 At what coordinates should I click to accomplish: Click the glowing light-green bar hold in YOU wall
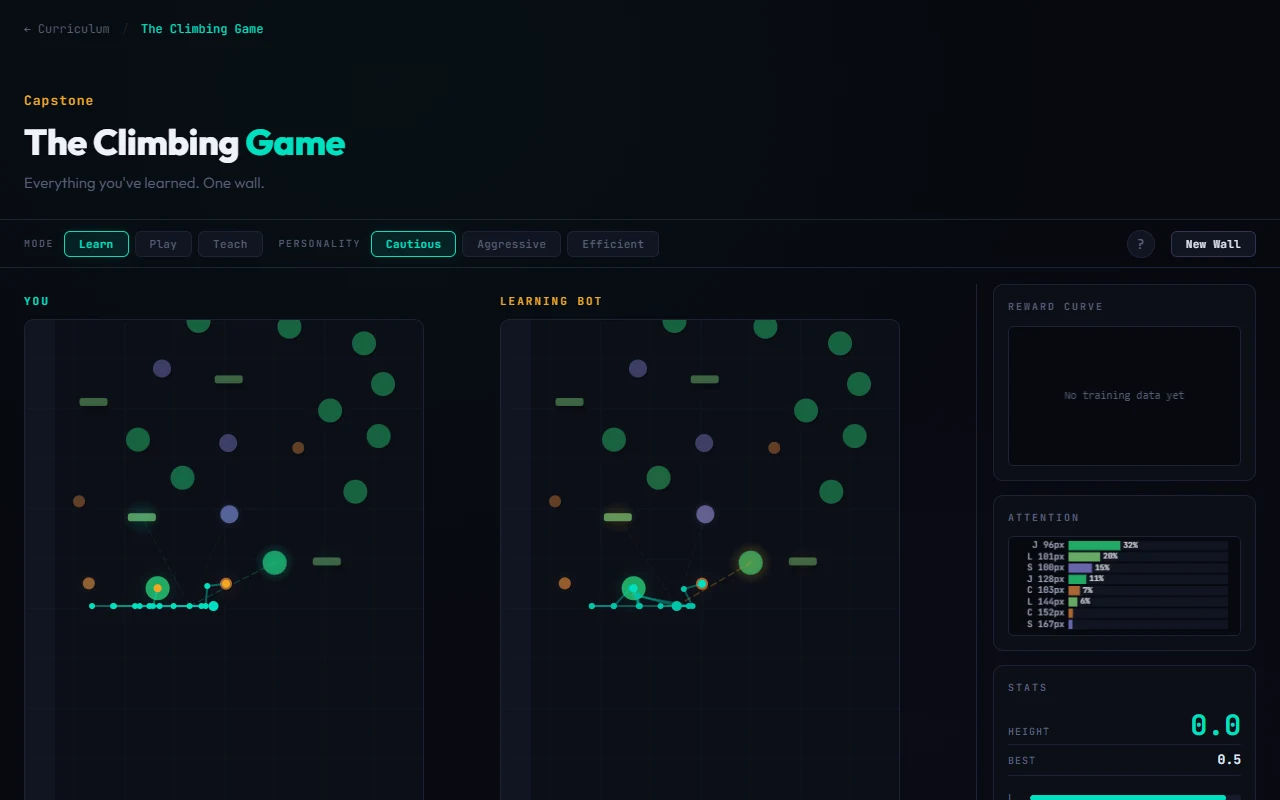pyautogui.click(x=142, y=517)
